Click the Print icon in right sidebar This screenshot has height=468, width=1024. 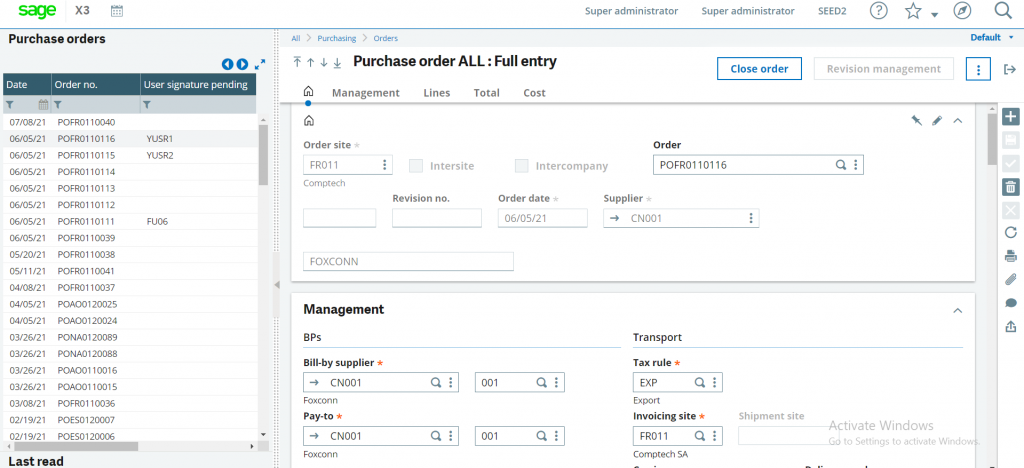[x=1010, y=255]
